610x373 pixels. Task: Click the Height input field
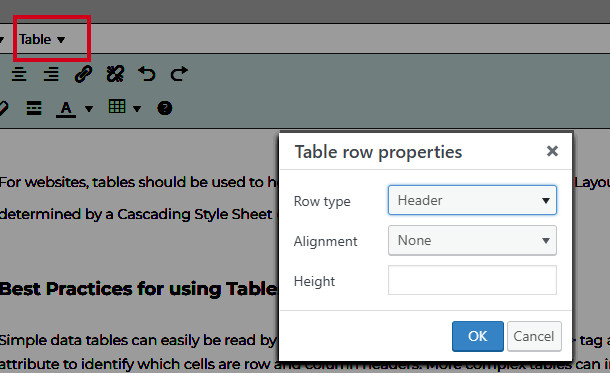point(472,280)
